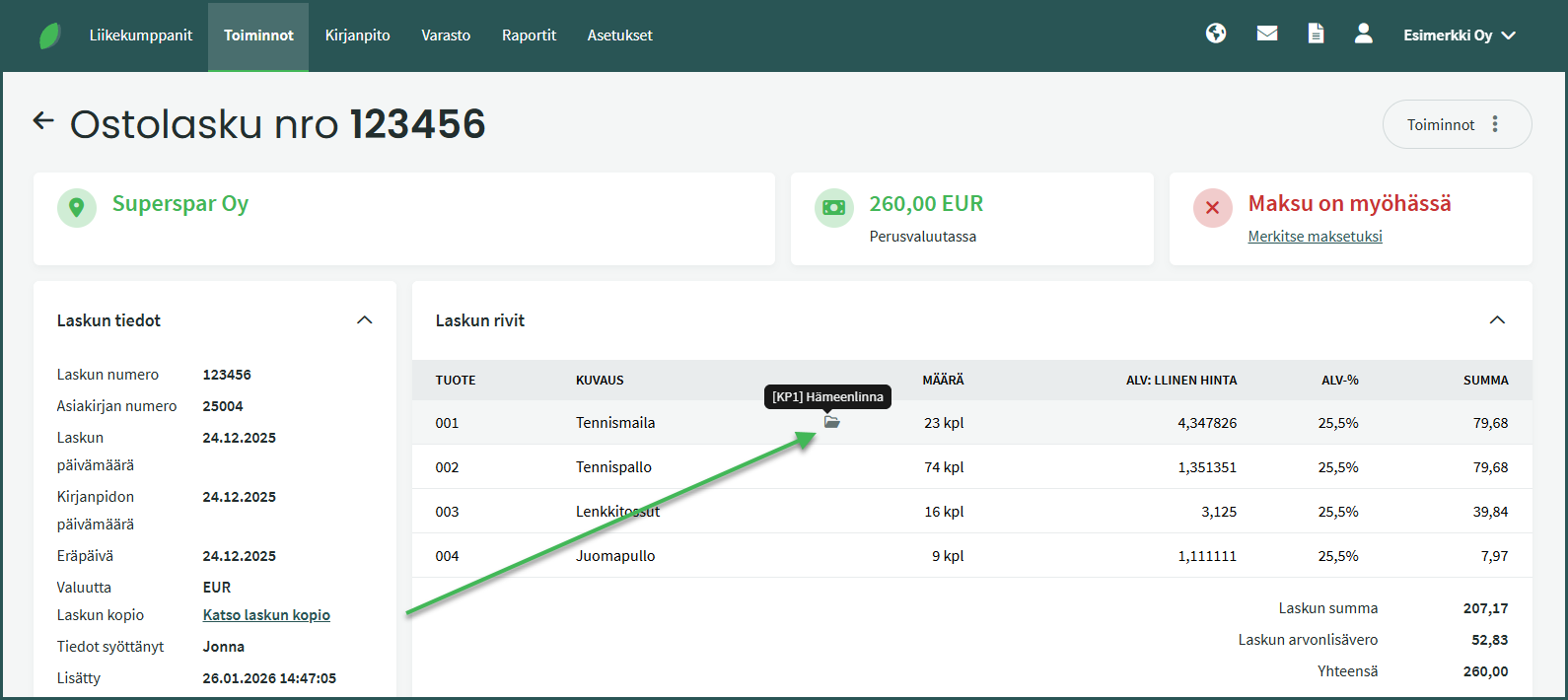The height and width of the screenshot is (700, 1568).
Task: Click the green money icon beside 260,00 EUR
Action: (833, 208)
